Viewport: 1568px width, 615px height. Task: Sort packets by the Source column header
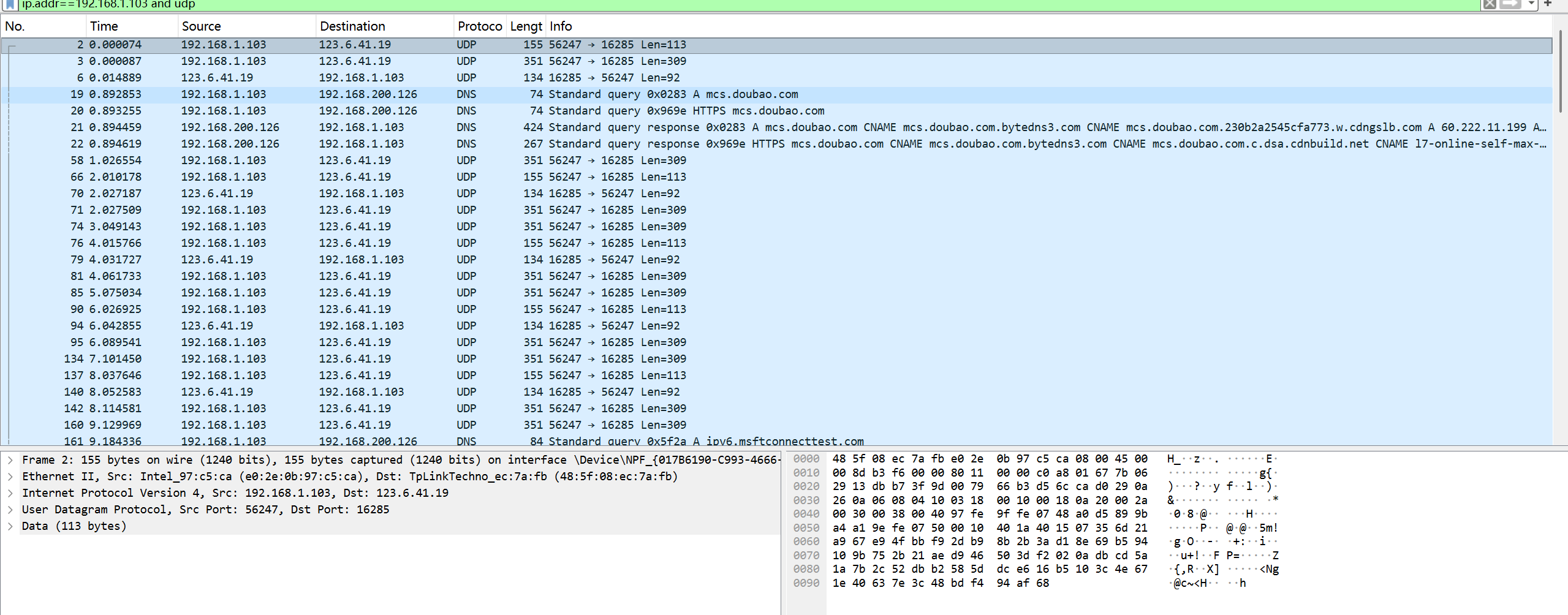point(247,26)
